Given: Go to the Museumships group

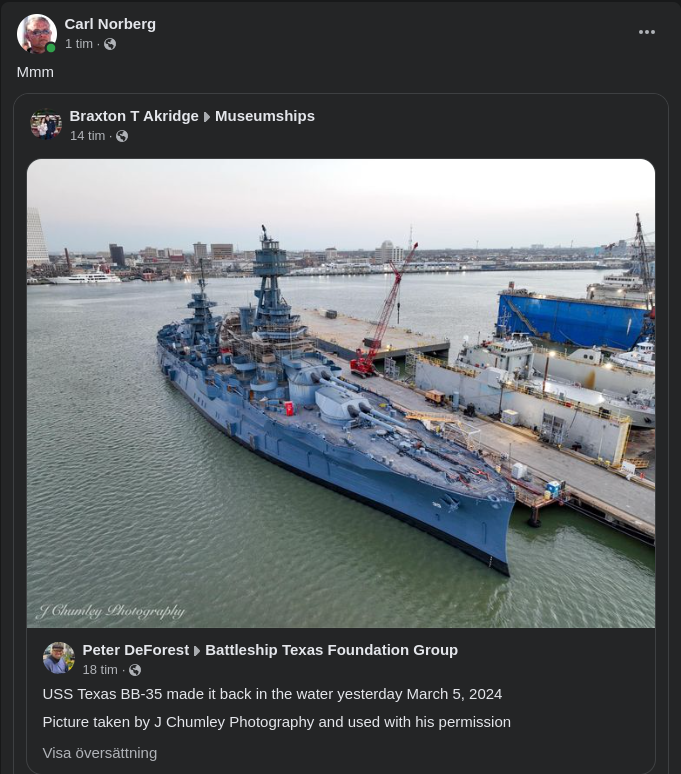Looking at the screenshot, I should coord(265,116).
